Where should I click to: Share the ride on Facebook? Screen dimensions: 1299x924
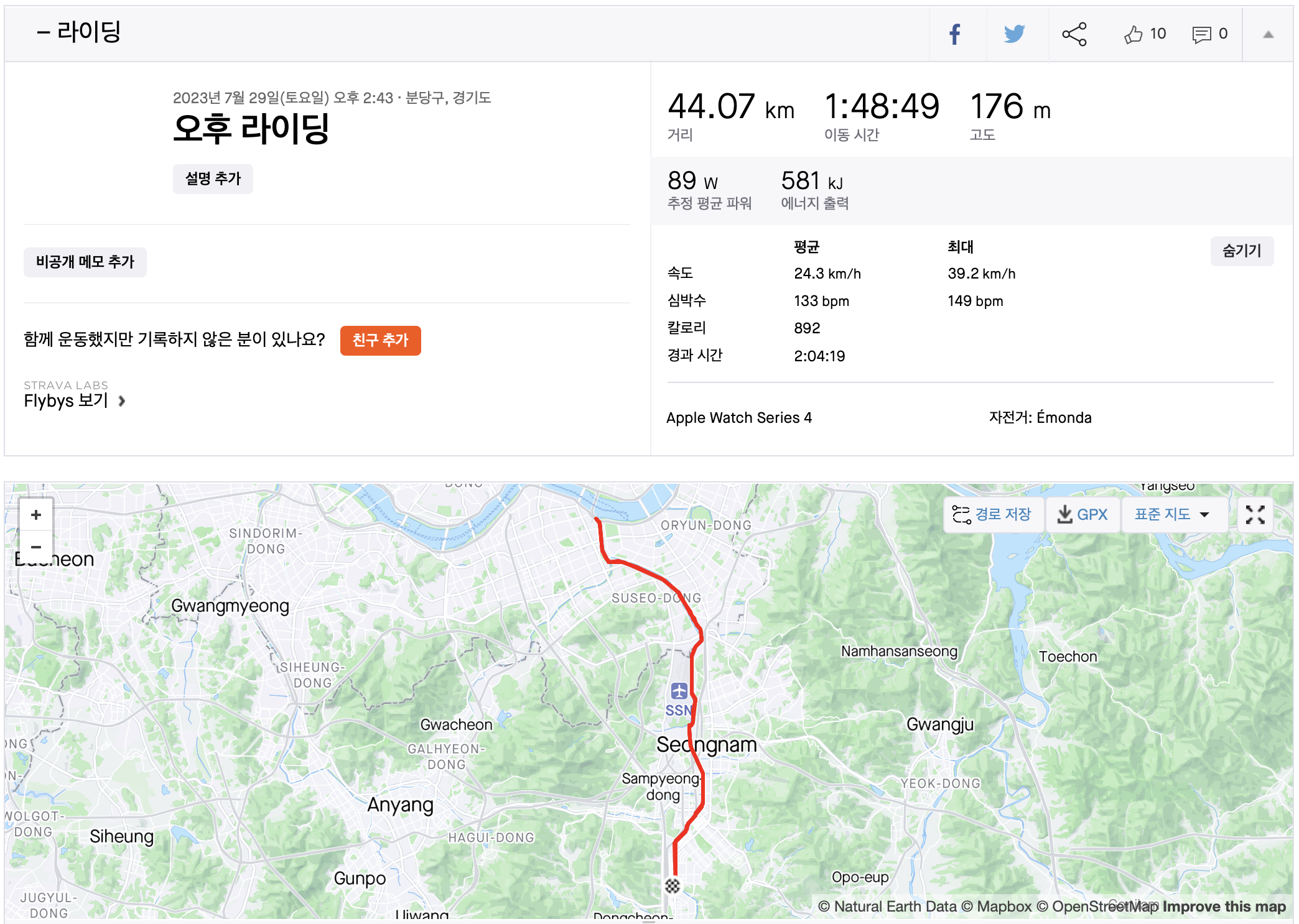[x=955, y=34]
